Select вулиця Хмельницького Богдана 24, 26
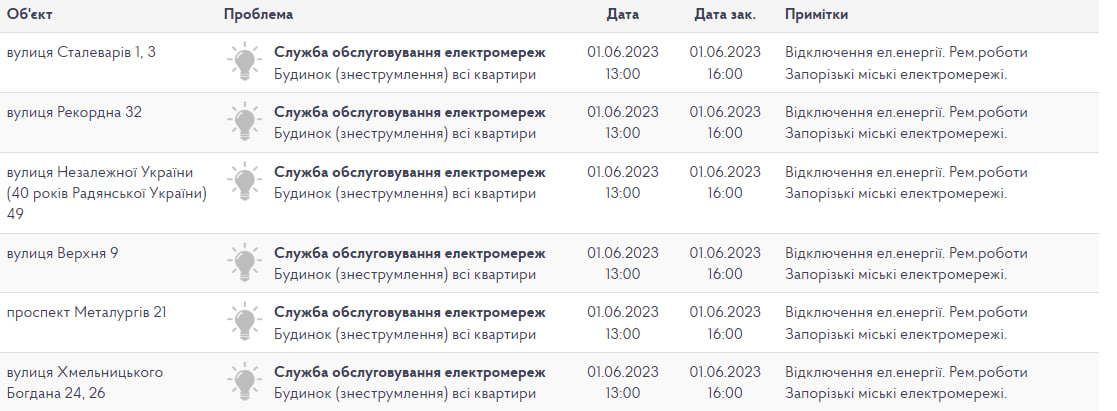The width and height of the screenshot is (1117, 411). [x=85, y=383]
